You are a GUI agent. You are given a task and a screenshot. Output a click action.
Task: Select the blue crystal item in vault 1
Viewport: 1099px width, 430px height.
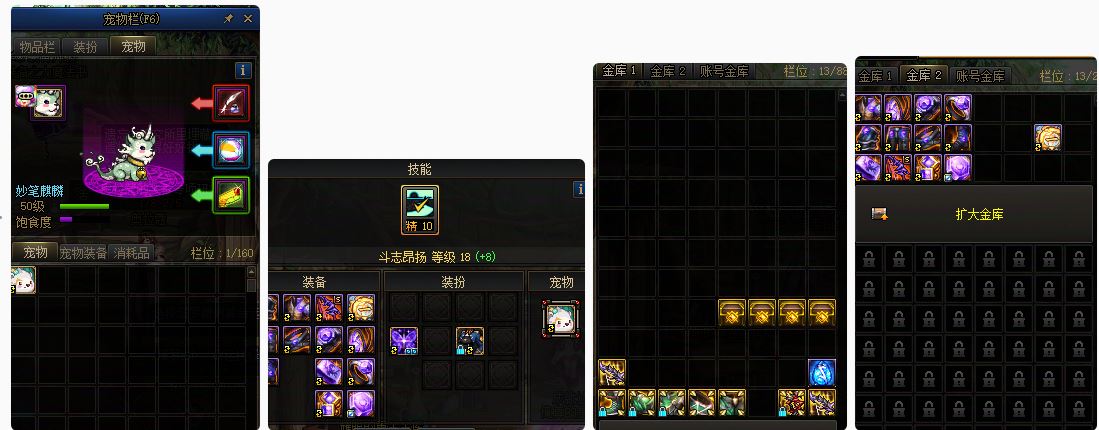click(821, 373)
